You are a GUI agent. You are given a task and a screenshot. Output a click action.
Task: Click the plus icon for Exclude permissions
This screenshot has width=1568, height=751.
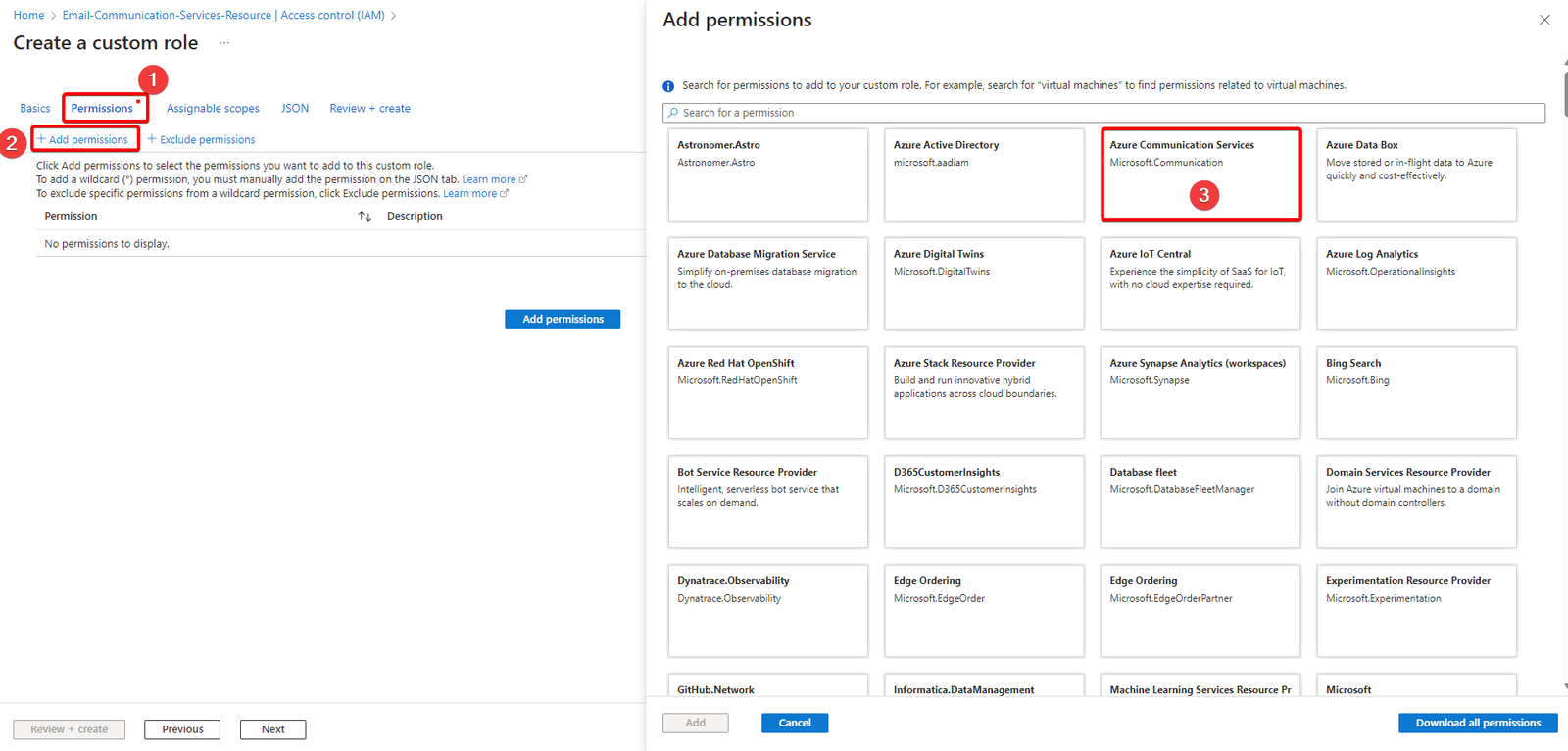[x=152, y=139]
